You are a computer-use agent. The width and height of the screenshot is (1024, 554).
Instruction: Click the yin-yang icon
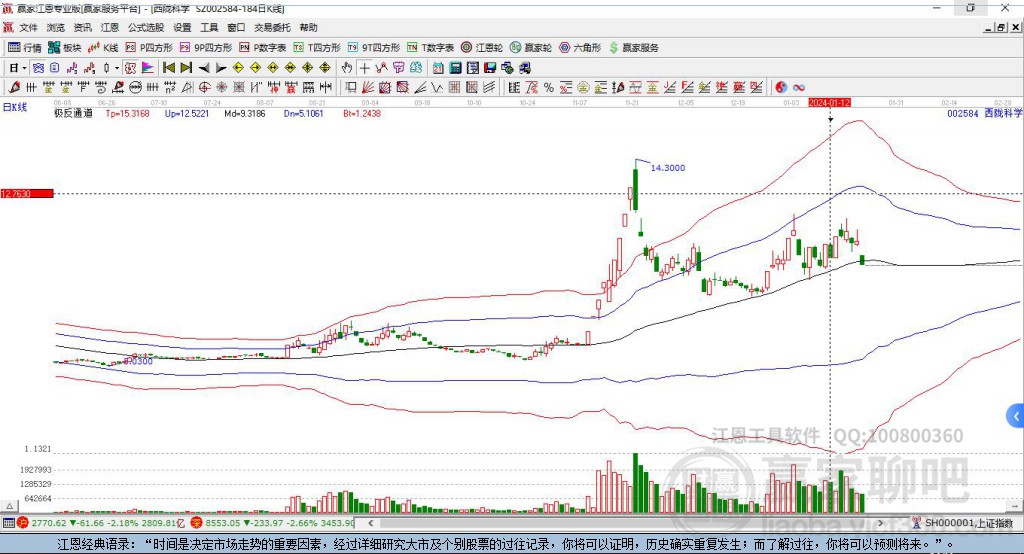click(781, 87)
